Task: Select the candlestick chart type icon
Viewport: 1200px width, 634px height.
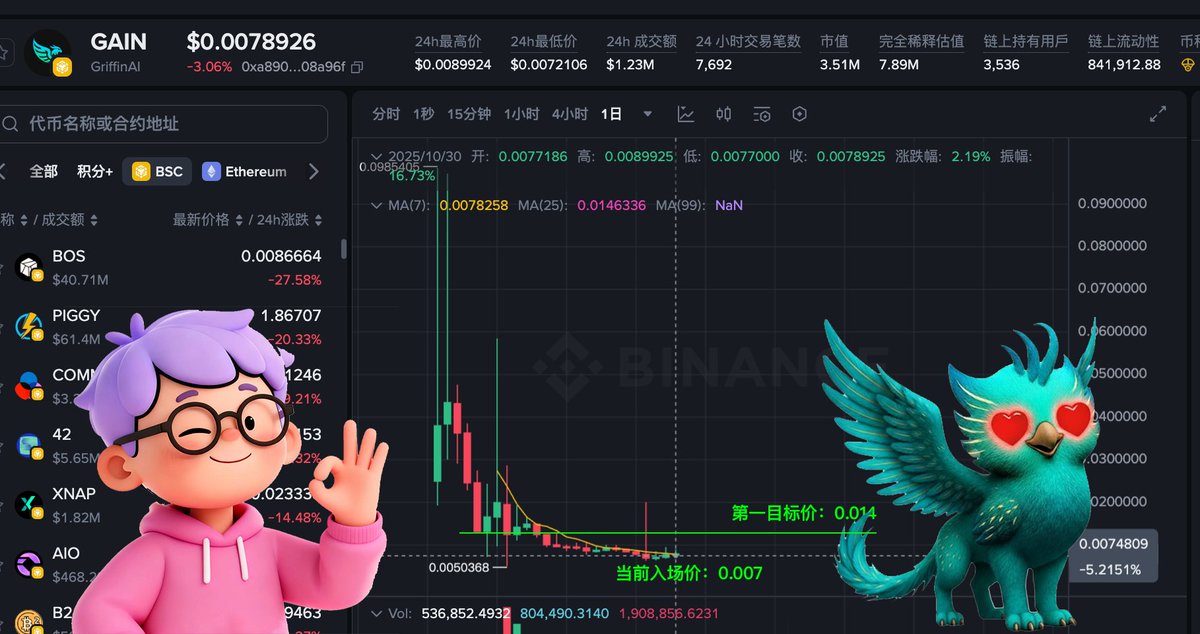Action: 724,114
